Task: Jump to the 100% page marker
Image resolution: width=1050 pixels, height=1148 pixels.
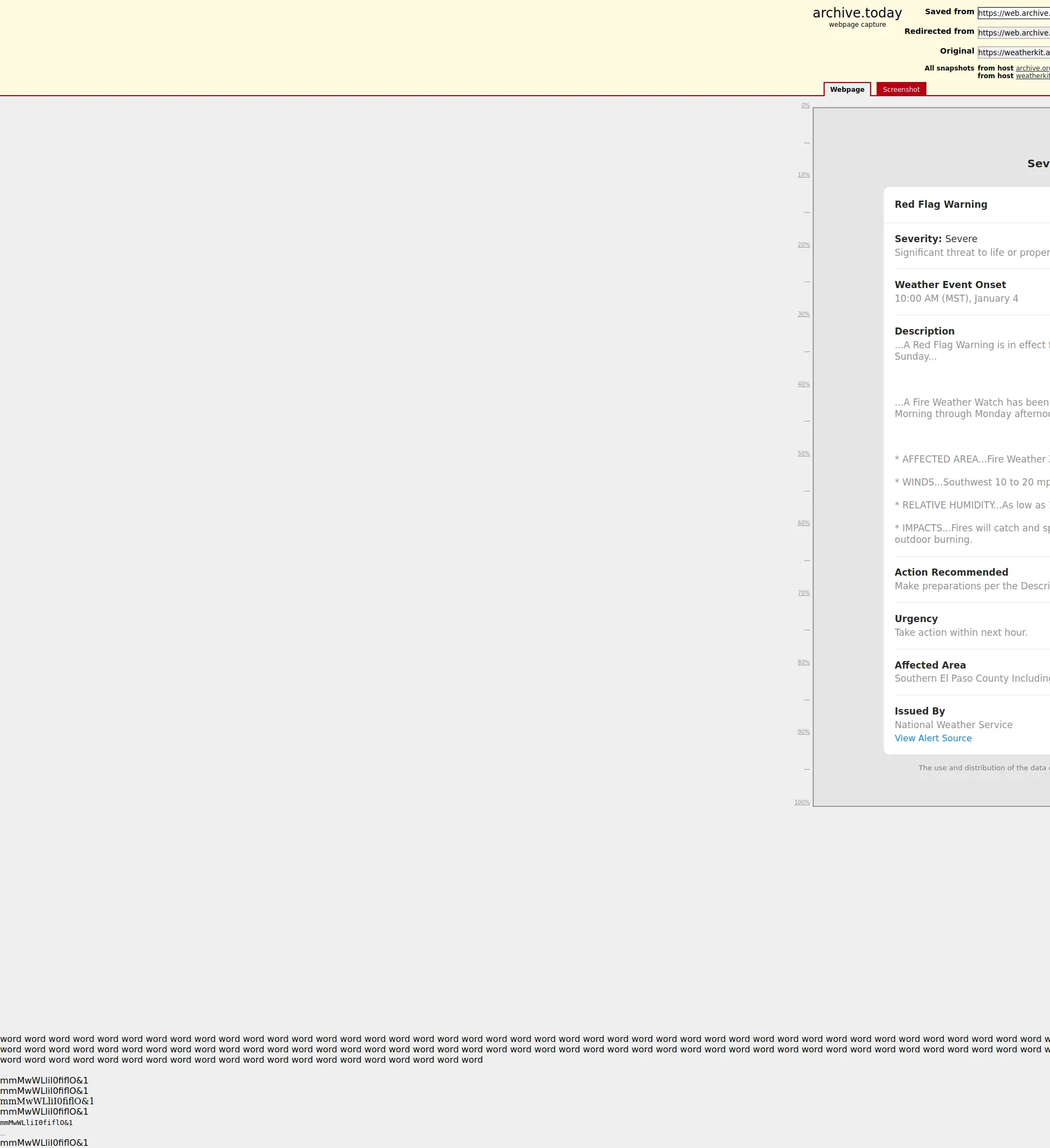Action: [802, 803]
